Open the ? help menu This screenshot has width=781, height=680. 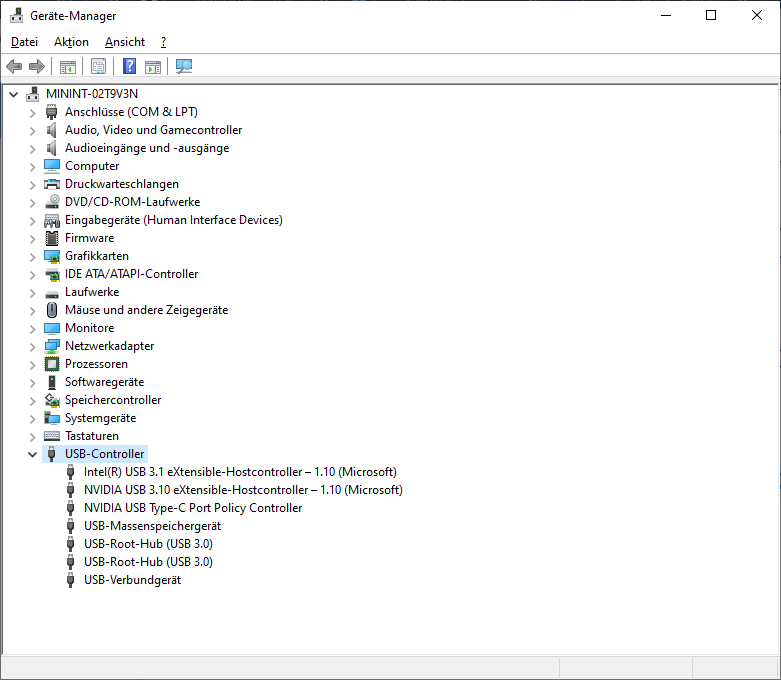(x=163, y=42)
